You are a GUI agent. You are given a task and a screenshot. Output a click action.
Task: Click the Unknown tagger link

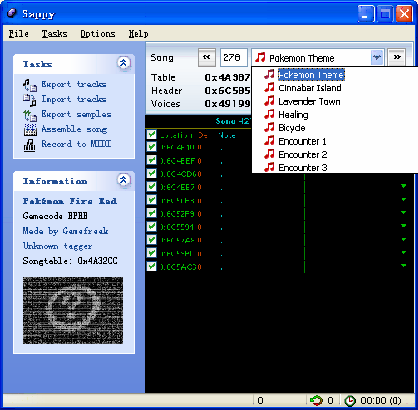(x=57, y=246)
